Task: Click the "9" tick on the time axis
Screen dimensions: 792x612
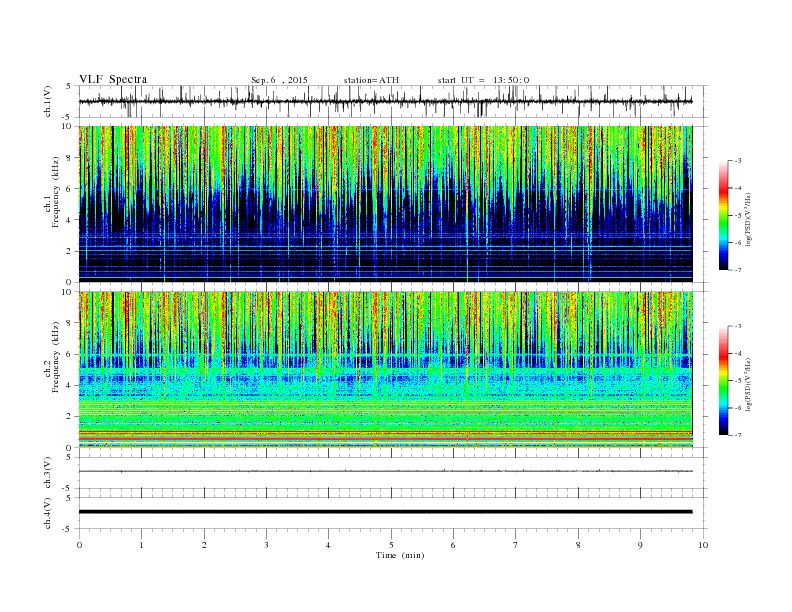Action: coord(640,545)
